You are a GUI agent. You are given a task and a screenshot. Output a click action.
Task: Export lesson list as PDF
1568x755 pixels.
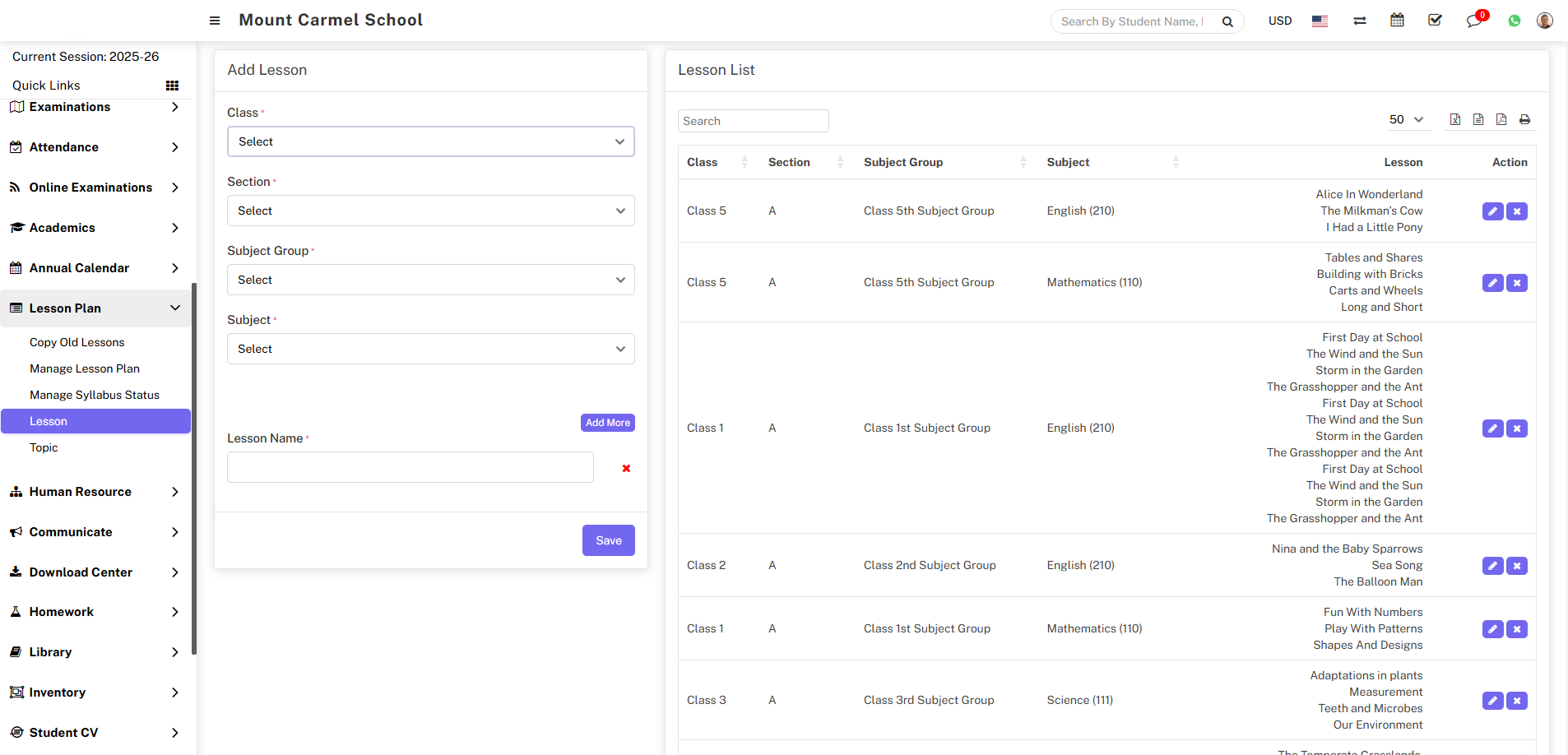[x=1501, y=120]
